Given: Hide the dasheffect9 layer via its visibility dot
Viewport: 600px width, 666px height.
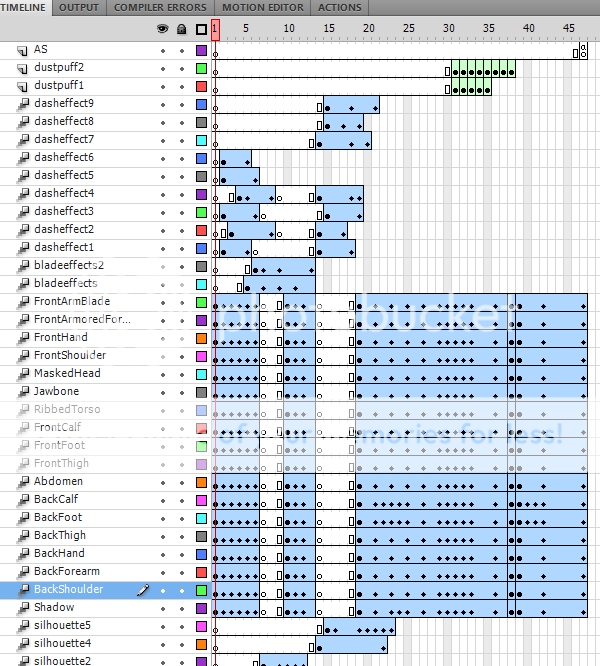Looking at the screenshot, I should pos(163,103).
